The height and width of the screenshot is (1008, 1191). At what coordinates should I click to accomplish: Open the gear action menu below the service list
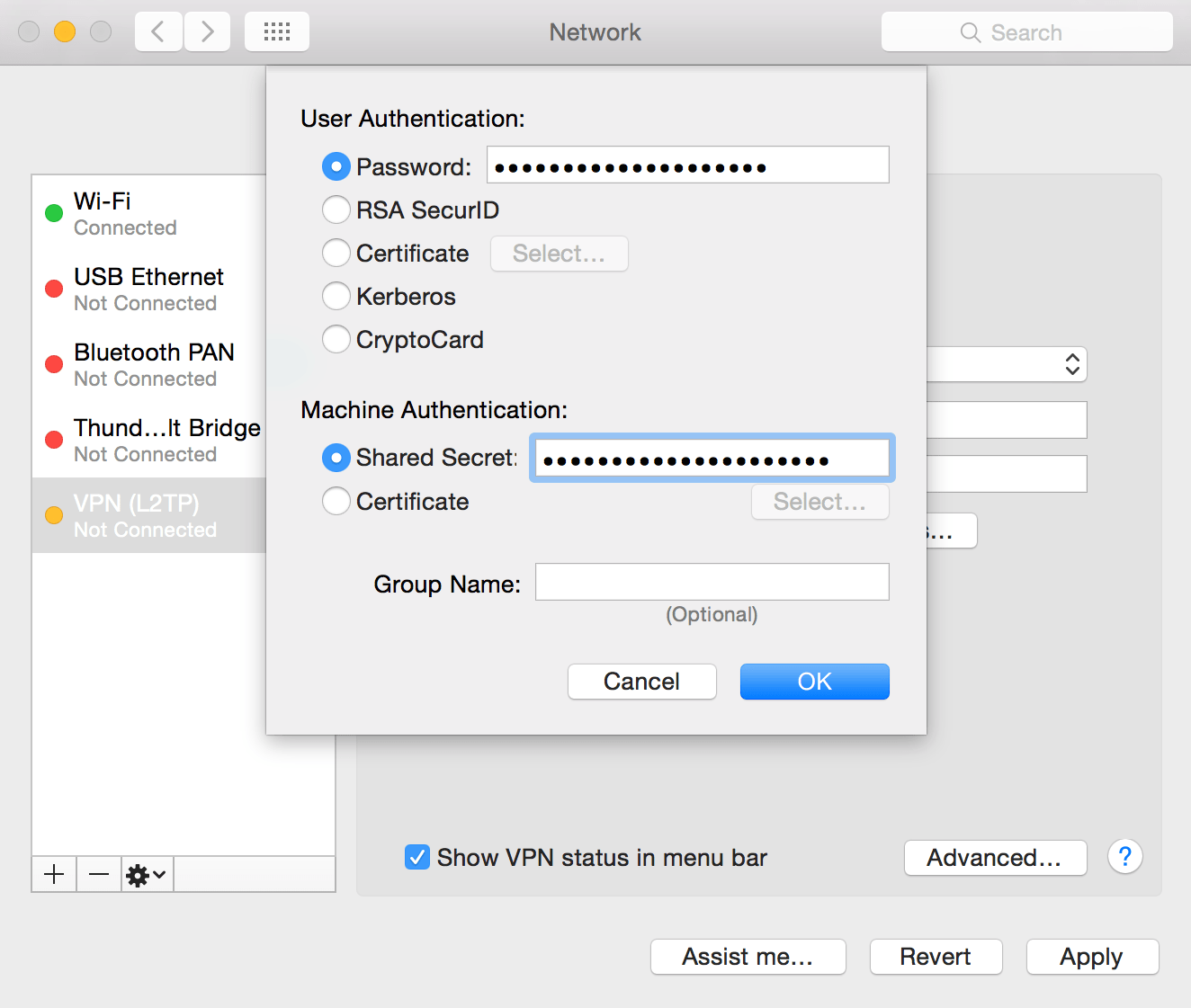coord(139,873)
